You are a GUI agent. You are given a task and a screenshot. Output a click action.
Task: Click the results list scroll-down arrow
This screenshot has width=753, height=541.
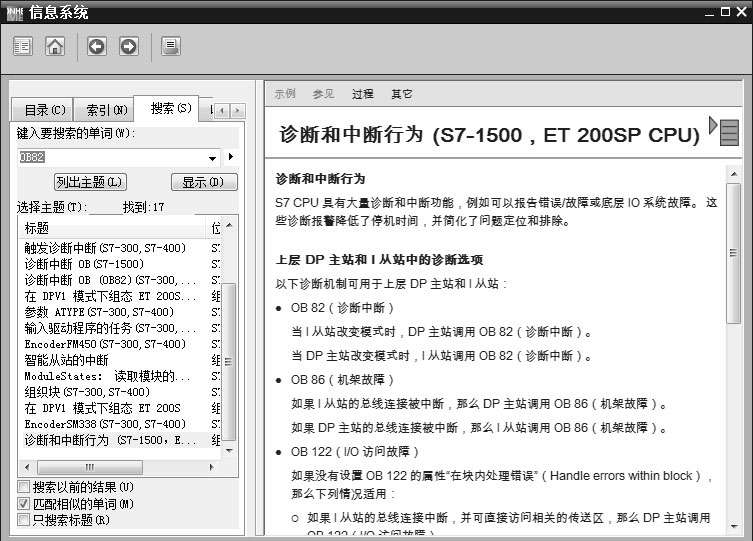point(229,451)
